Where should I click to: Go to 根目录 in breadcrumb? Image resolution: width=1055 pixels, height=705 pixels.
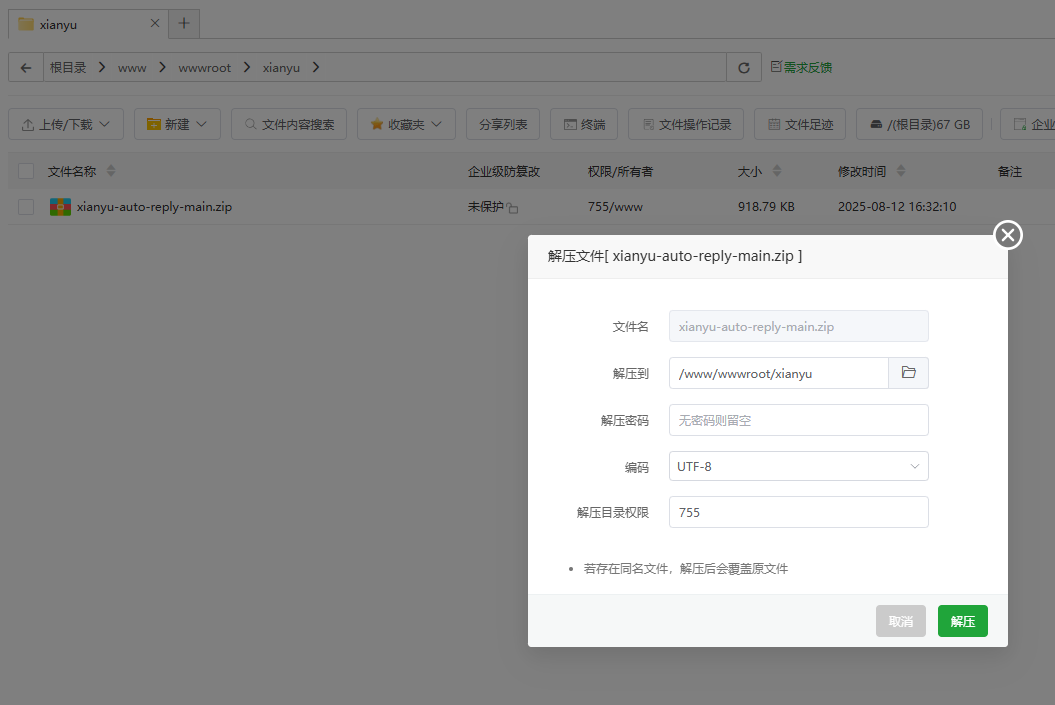[x=68, y=67]
